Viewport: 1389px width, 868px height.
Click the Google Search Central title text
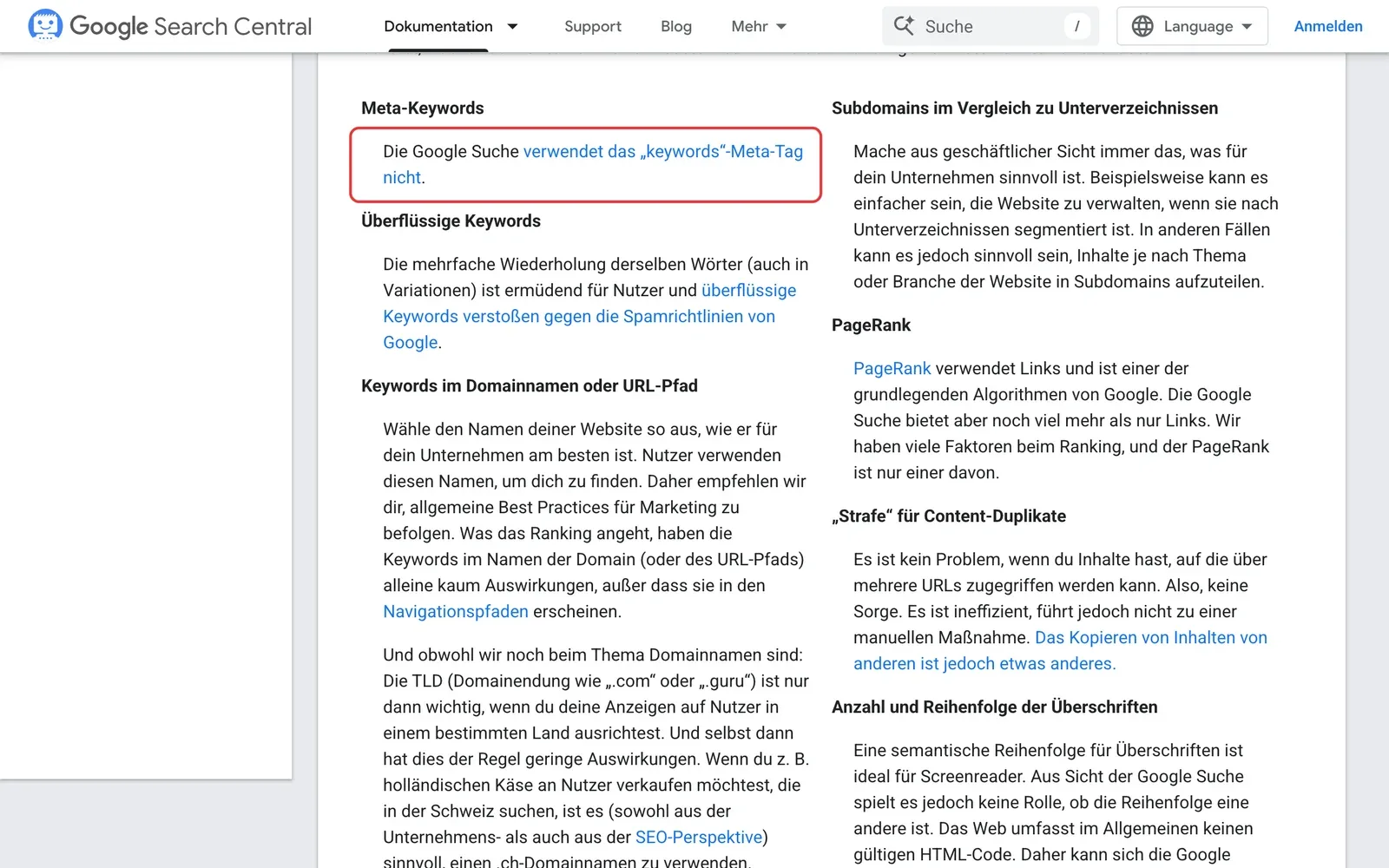click(x=190, y=27)
